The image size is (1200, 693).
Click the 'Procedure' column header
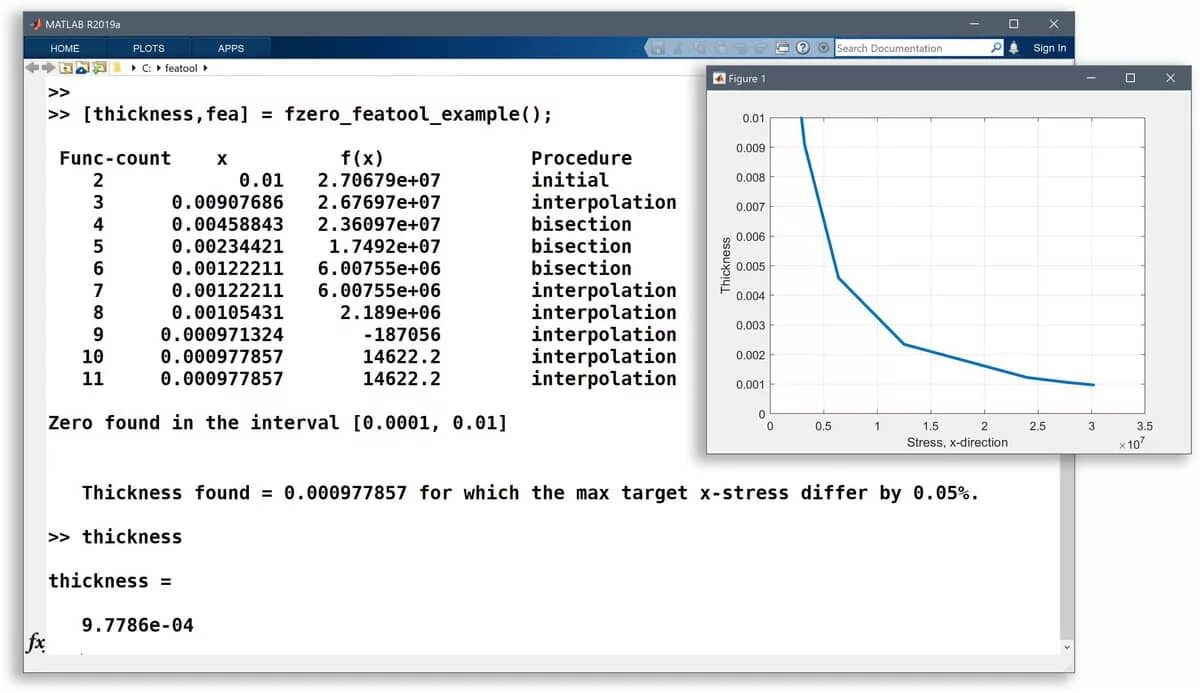pos(581,158)
